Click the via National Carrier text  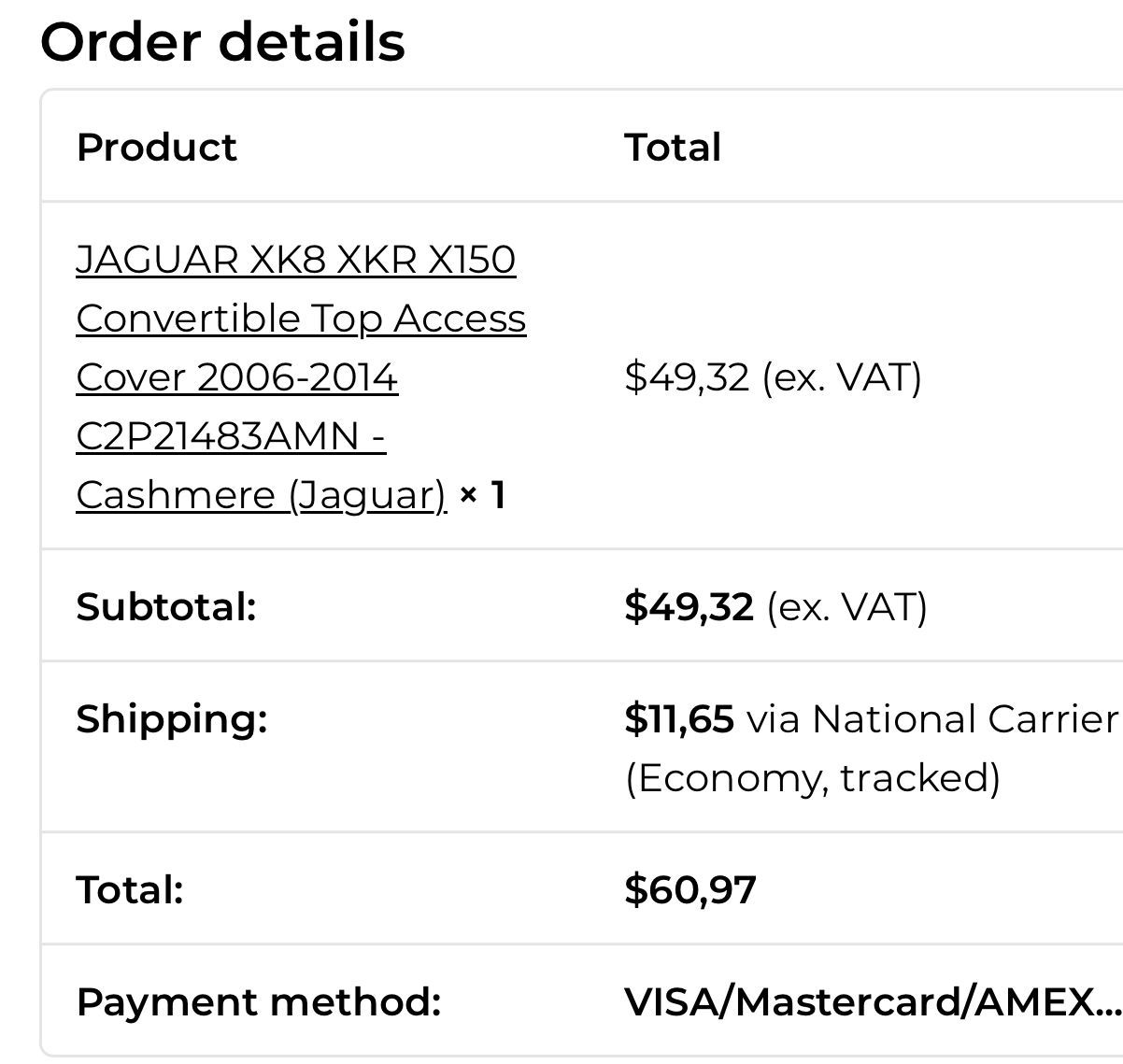point(931,718)
